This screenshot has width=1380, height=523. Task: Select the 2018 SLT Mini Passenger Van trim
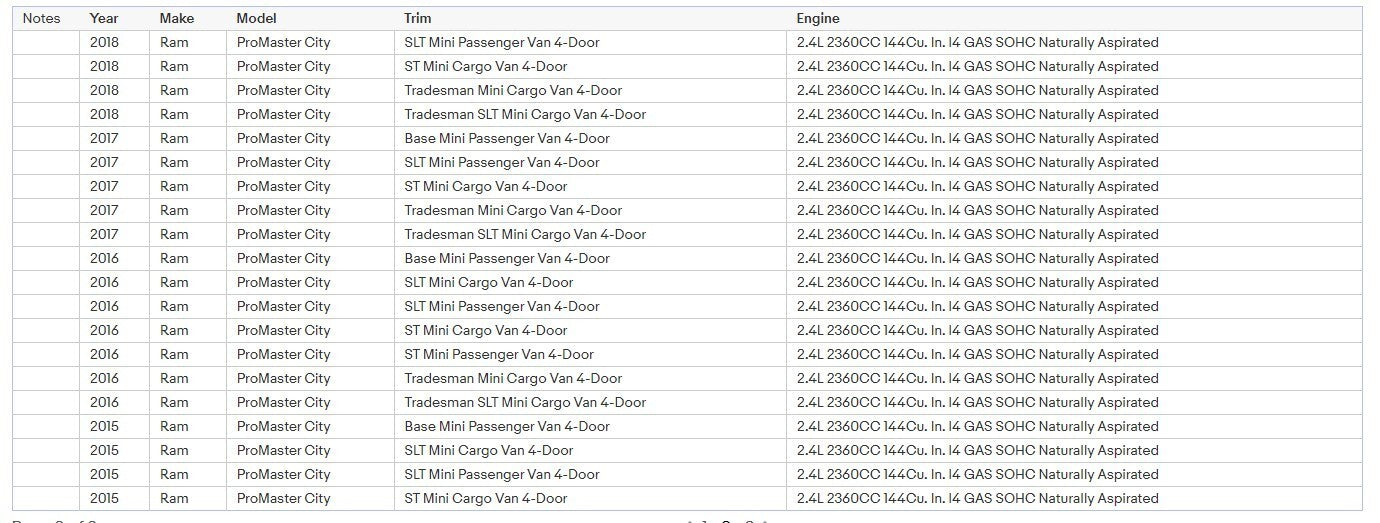pyautogui.click(x=502, y=42)
